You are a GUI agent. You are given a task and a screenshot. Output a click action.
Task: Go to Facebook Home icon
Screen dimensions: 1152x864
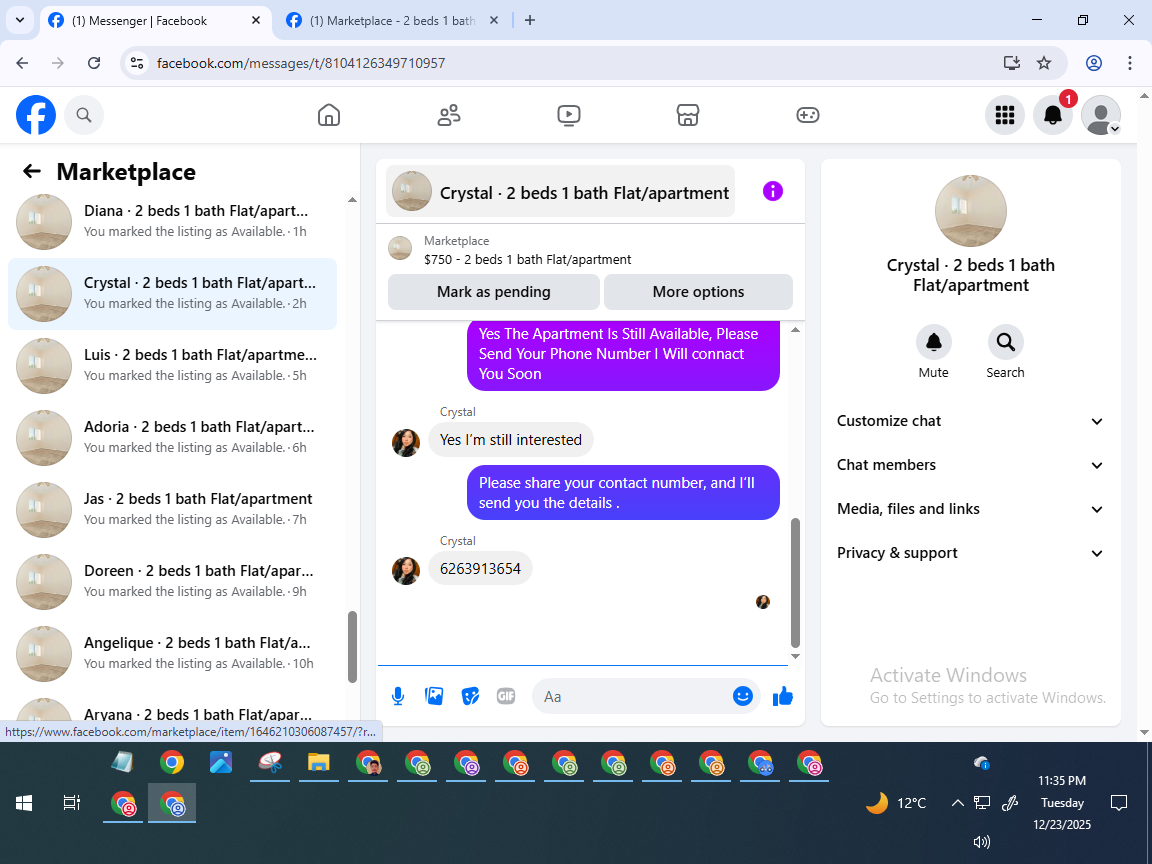point(328,115)
